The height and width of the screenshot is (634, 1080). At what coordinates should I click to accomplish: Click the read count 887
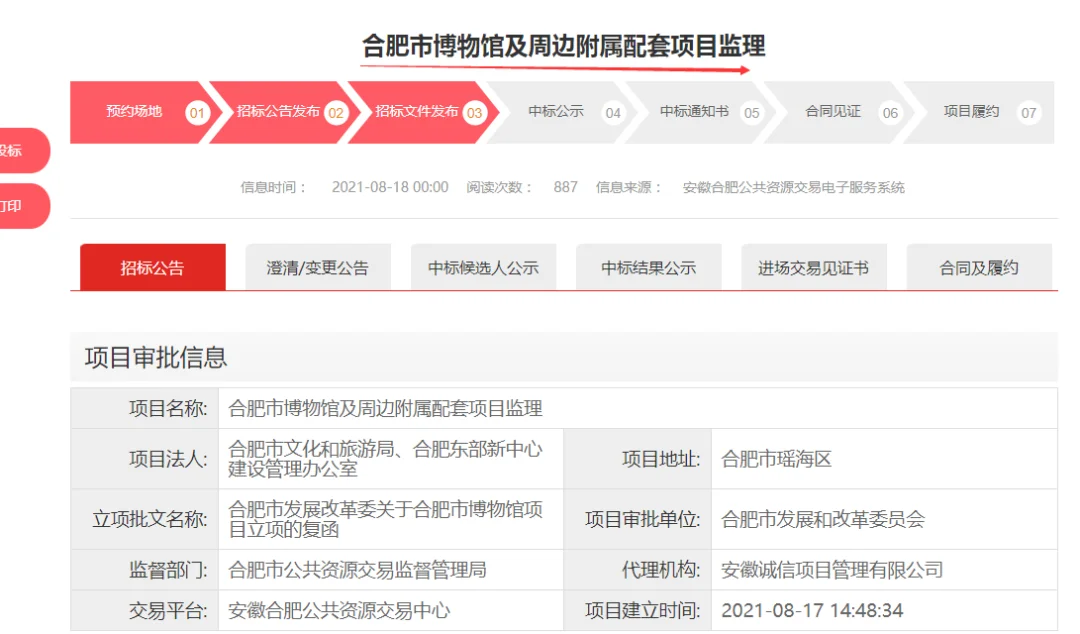565,187
